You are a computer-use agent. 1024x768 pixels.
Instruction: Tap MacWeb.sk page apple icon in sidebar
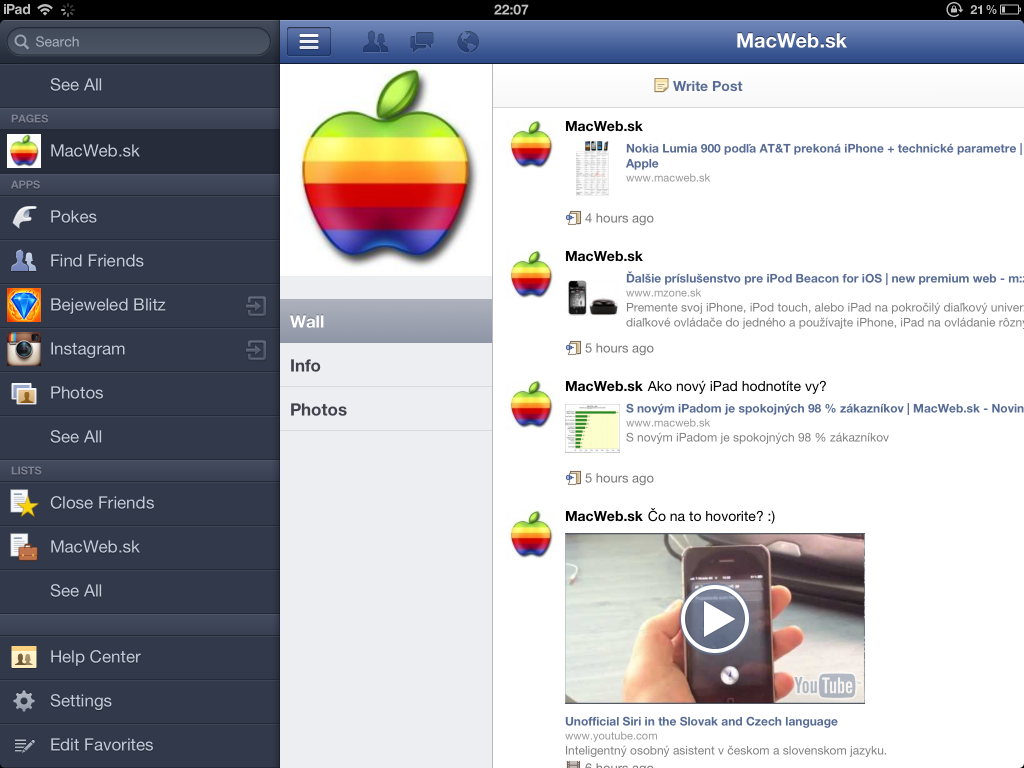(x=24, y=151)
